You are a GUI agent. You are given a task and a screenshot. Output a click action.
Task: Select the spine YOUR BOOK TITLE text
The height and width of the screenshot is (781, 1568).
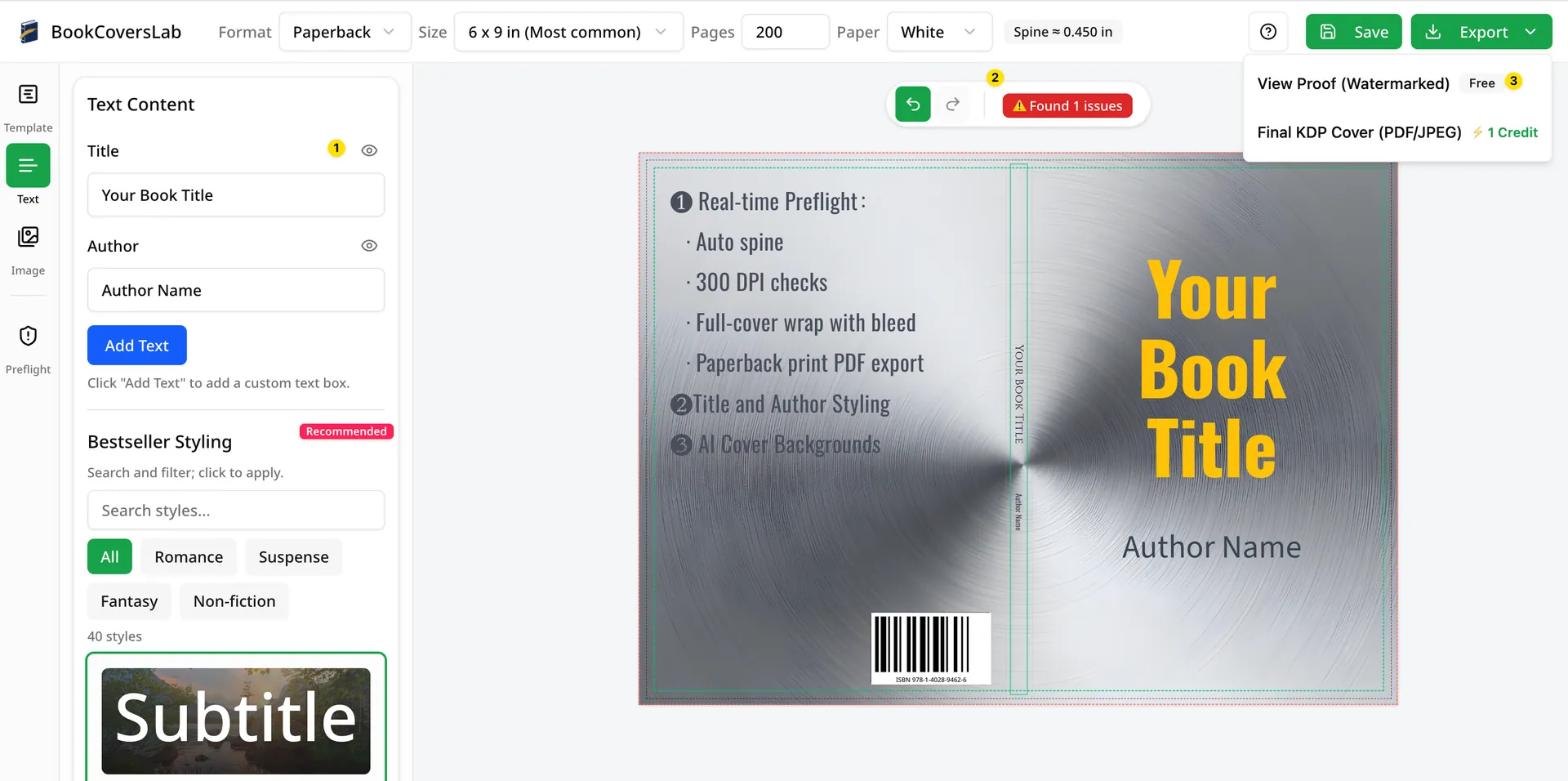1019,394
